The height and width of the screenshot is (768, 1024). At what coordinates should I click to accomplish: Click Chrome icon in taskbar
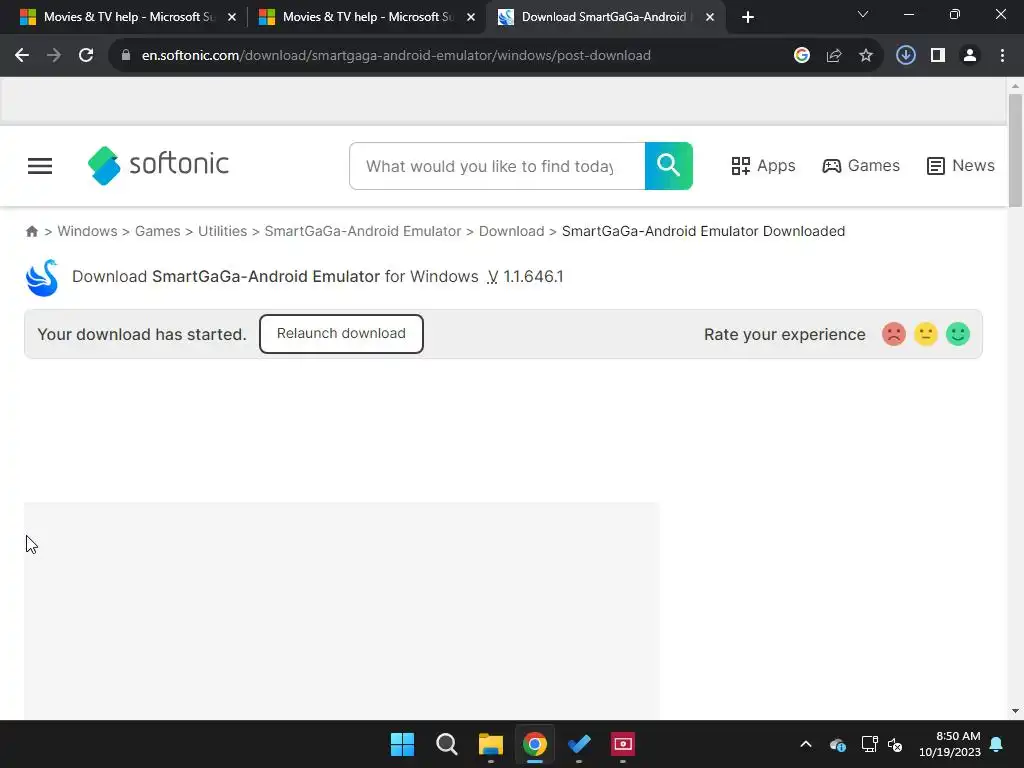534,744
